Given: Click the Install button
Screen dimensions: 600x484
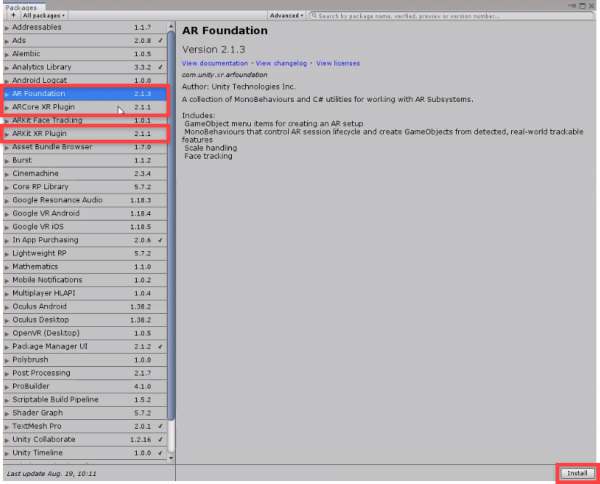Looking at the screenshot, I should pos(577,473).
